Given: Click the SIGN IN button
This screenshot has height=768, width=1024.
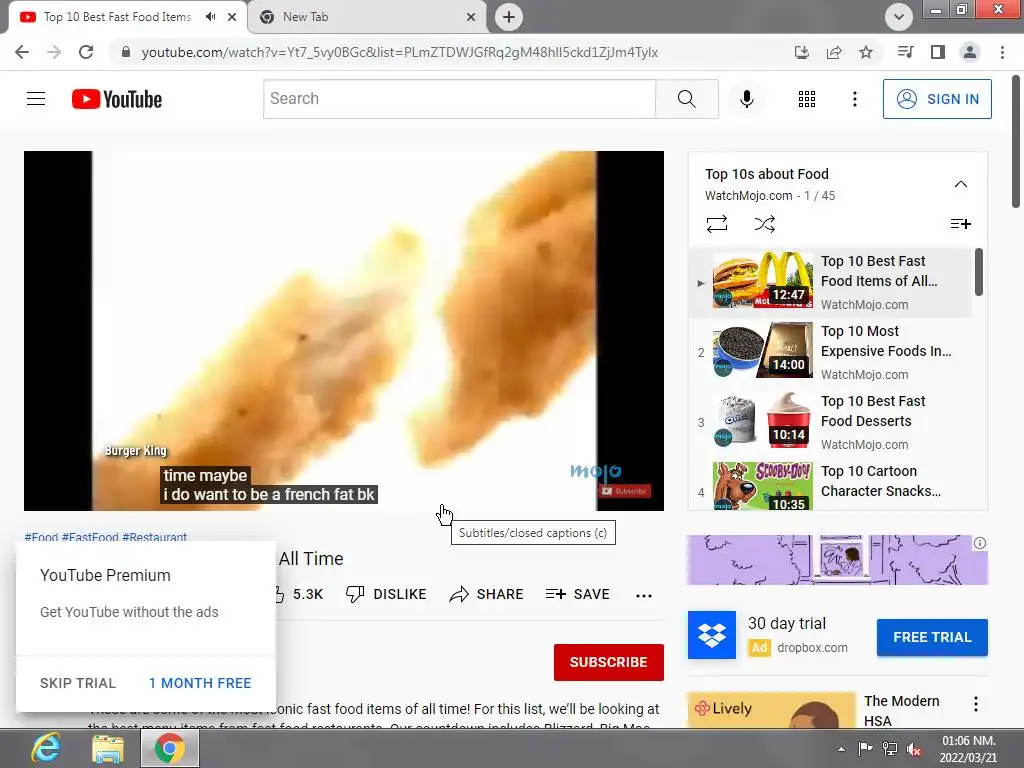Looking at the screenshot, I should tap(936, 99).
